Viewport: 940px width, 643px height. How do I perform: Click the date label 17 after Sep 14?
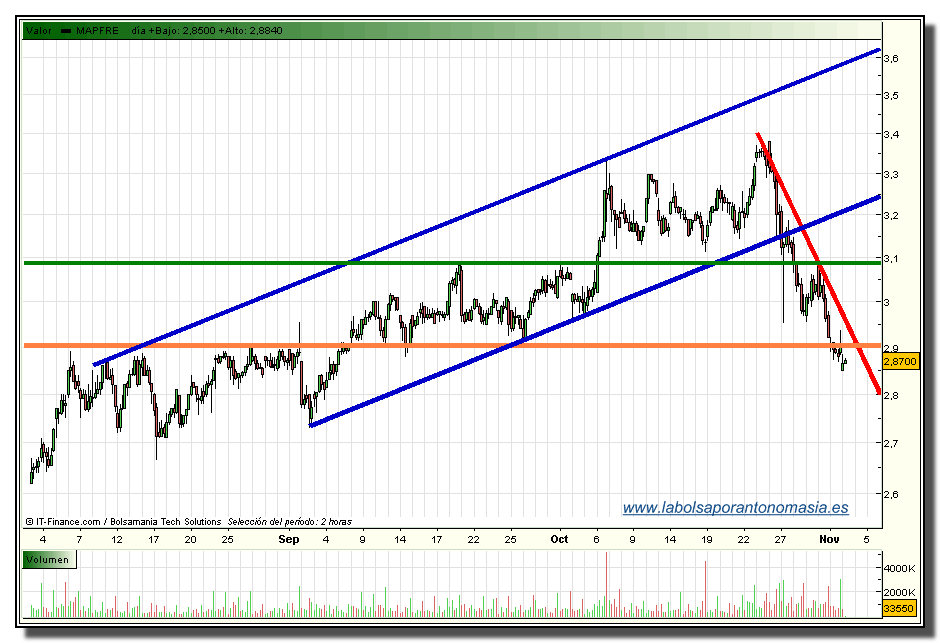point(437,539)
